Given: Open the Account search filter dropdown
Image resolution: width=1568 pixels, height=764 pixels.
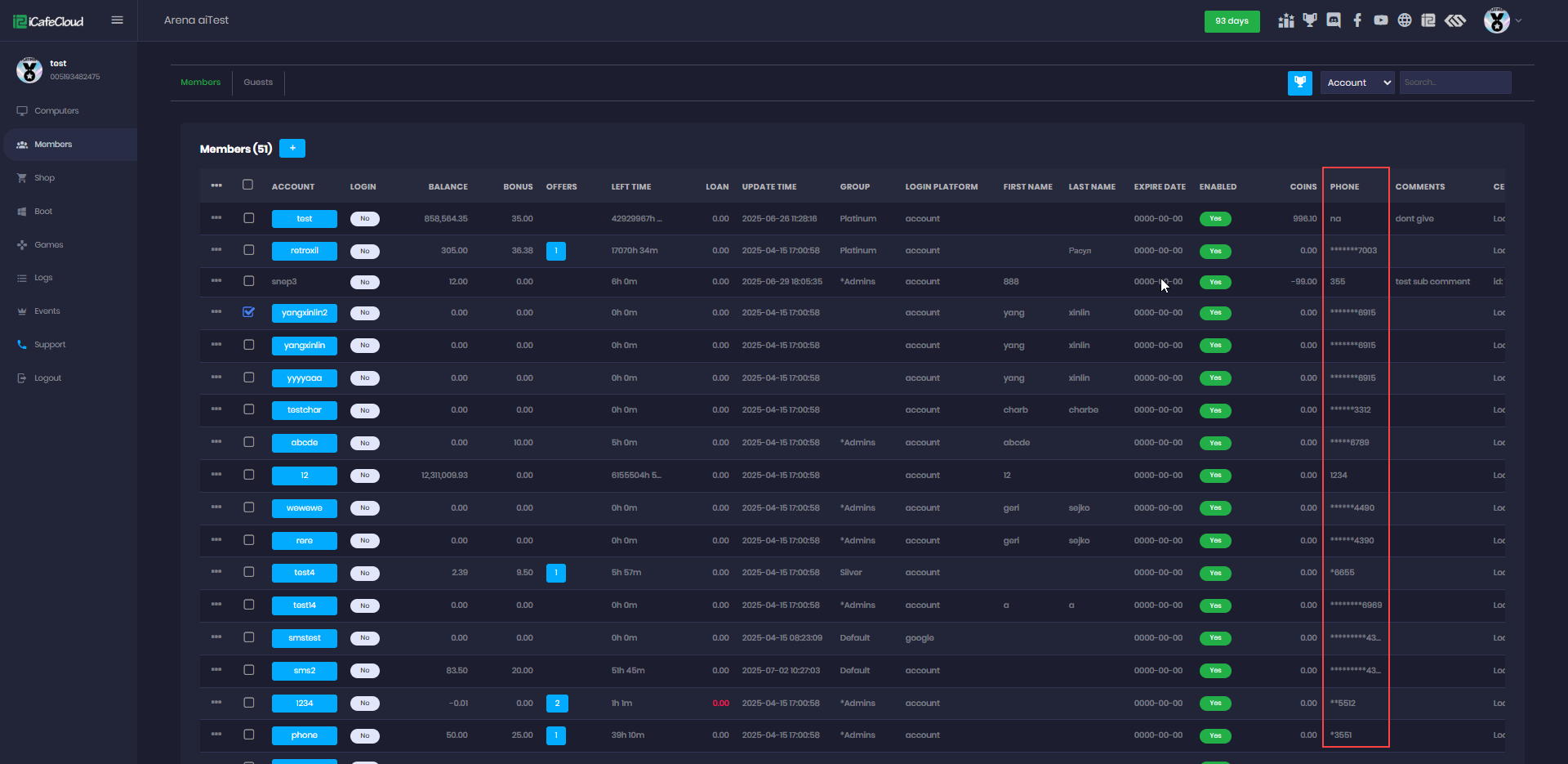Looking at the screenshot, I should (x=1357, y=83).
